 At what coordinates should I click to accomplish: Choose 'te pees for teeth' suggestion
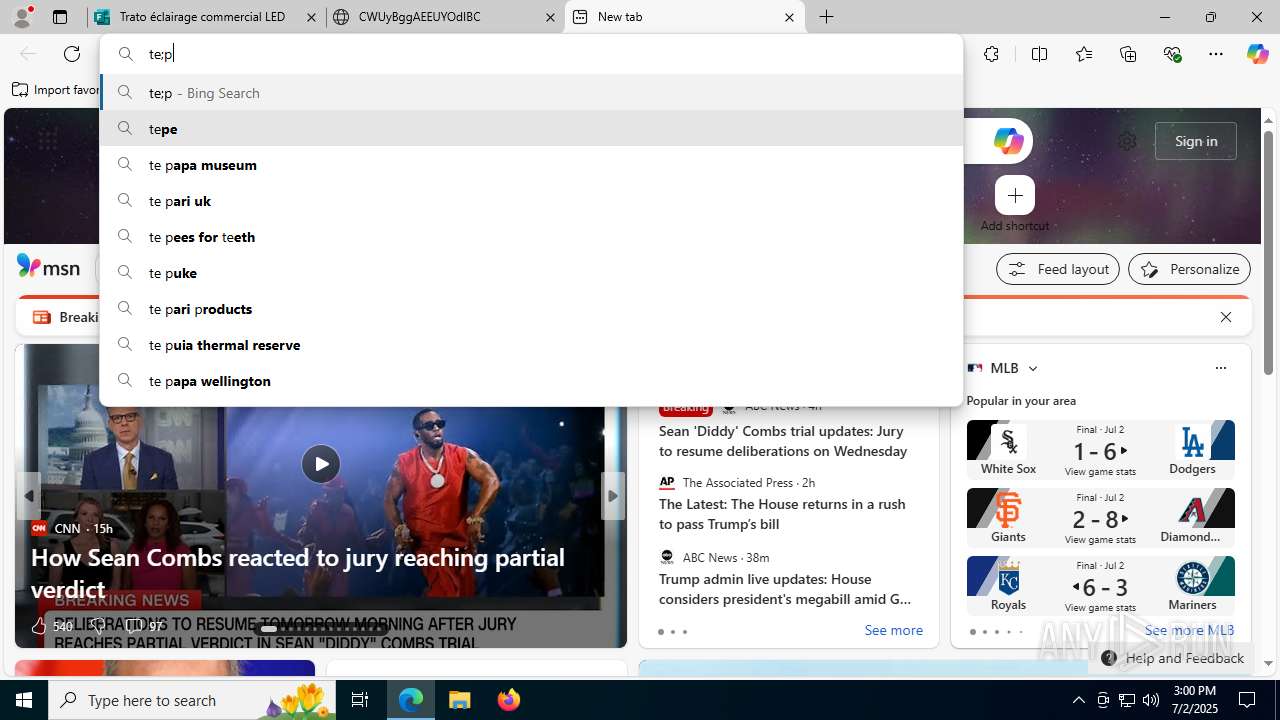[531, 237]
